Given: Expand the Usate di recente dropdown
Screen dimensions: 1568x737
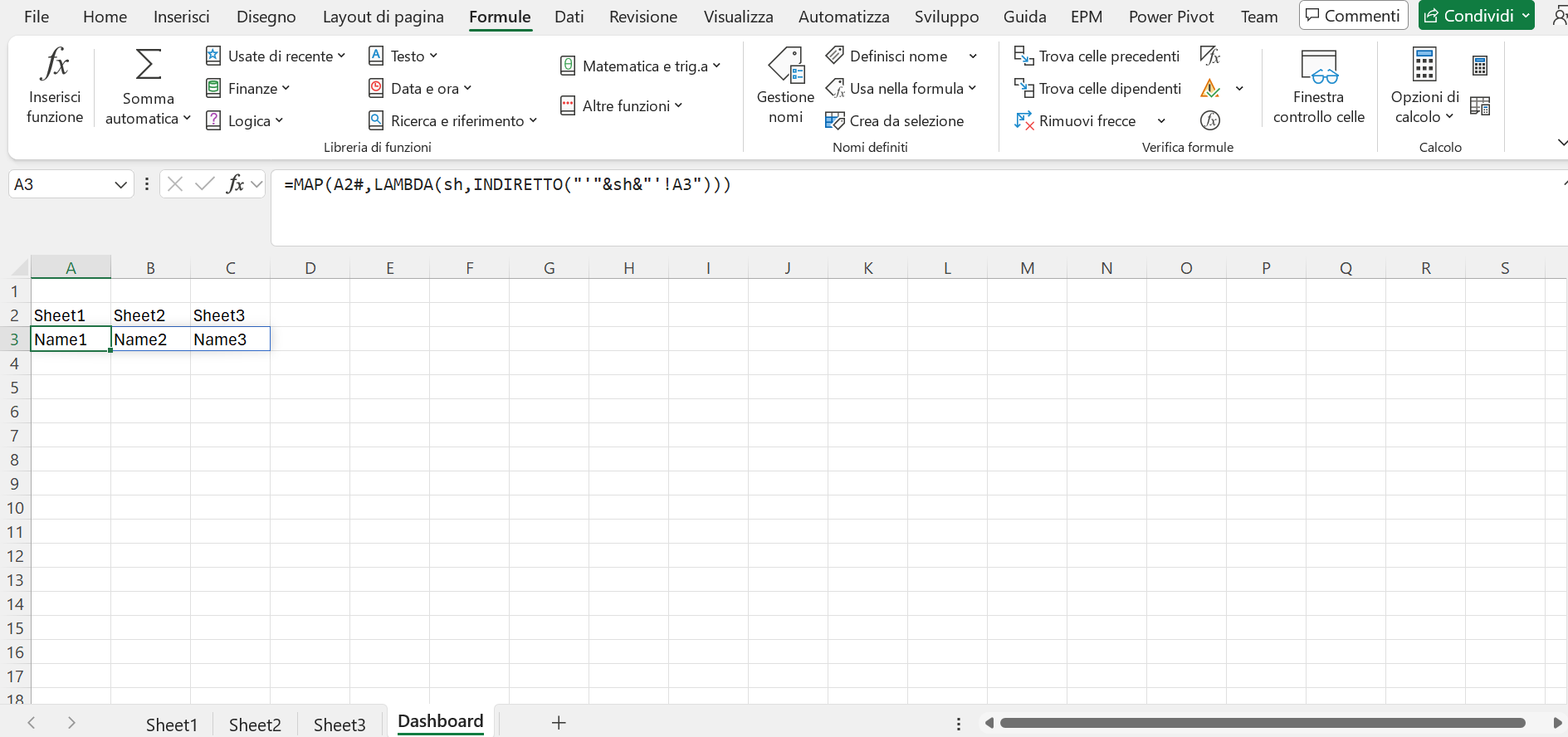Looking at the screenshot, I should pyautogui.click(x=275, y=56).
